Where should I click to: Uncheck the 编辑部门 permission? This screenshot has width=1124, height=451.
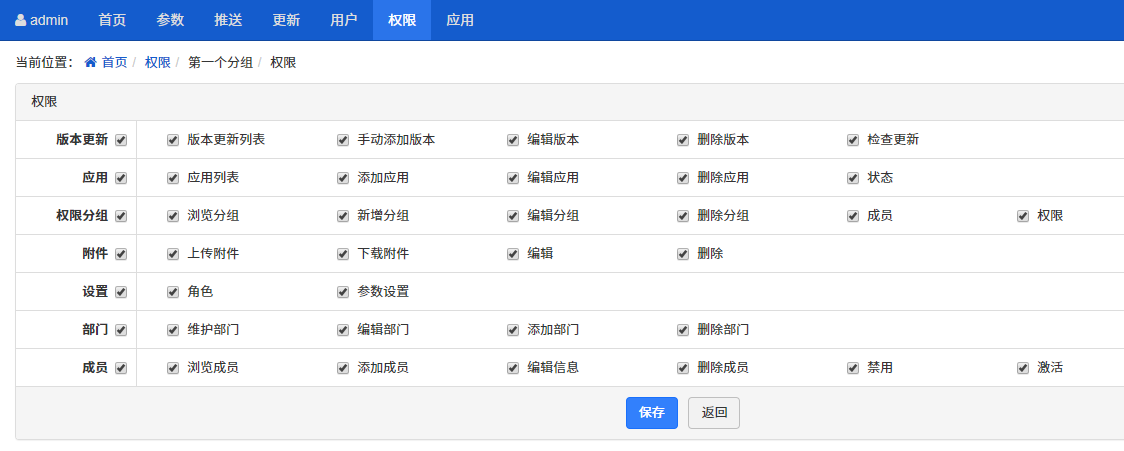click(343, 330)
